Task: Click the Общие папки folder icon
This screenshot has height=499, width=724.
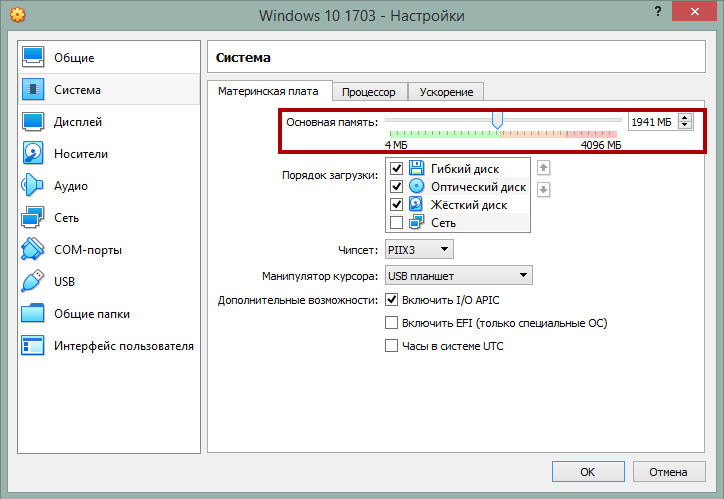Action: 33,313
